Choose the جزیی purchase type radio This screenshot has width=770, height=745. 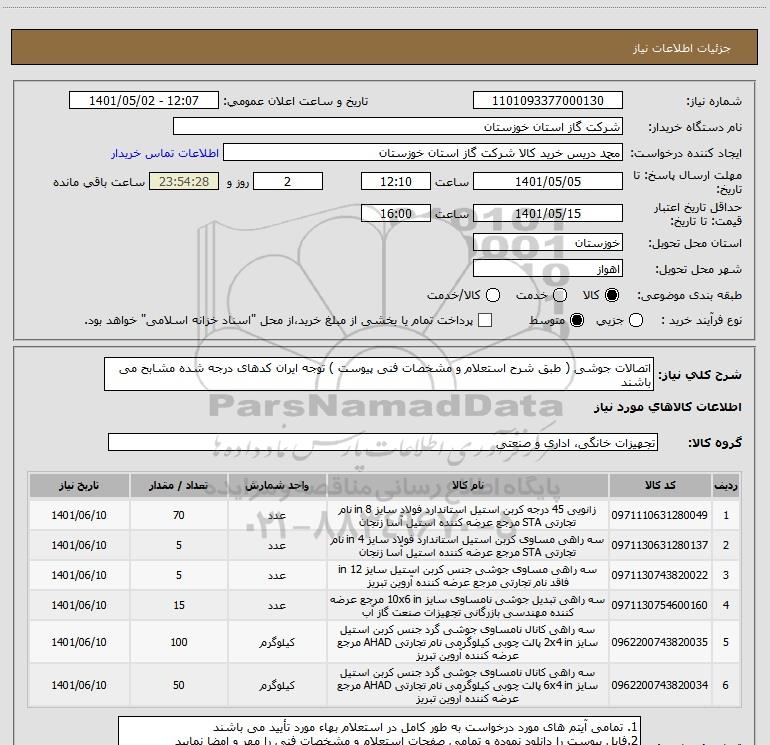[x=636, y=320]
